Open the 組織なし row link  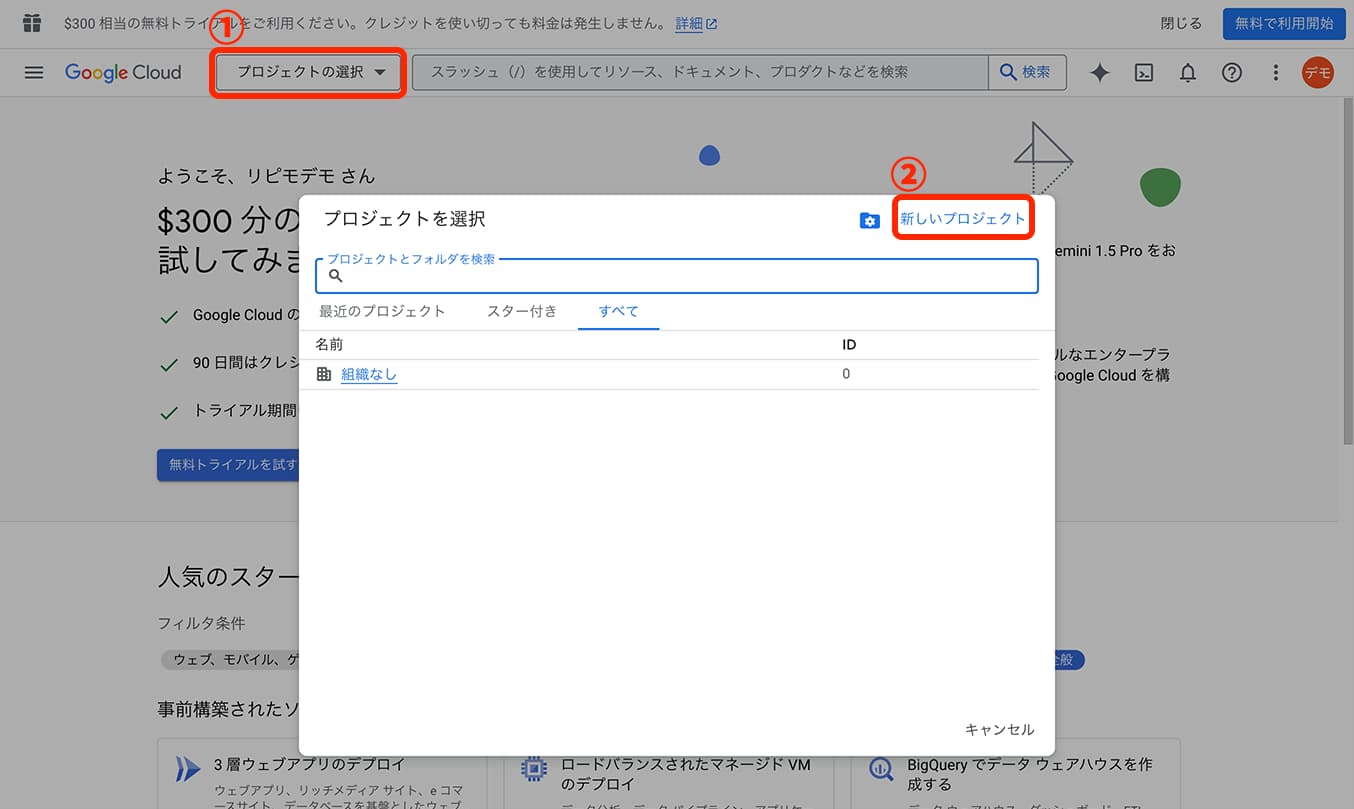pyautogui.click(x=369, y=374)
